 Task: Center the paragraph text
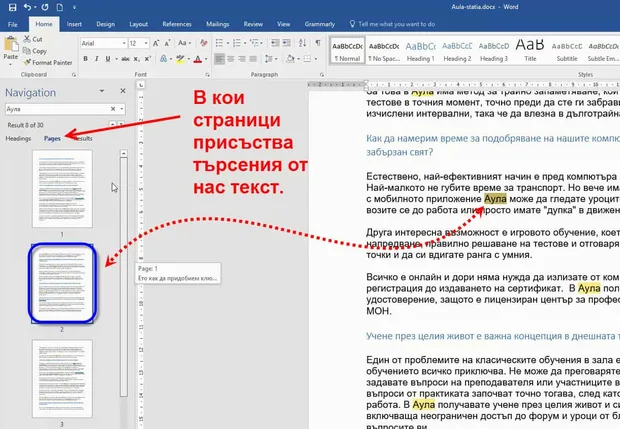tap(231, 59)
